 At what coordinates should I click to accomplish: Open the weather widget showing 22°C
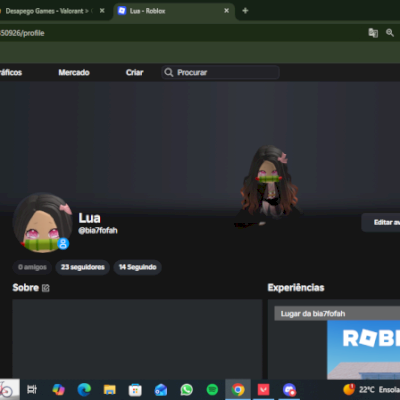[371, 389]
